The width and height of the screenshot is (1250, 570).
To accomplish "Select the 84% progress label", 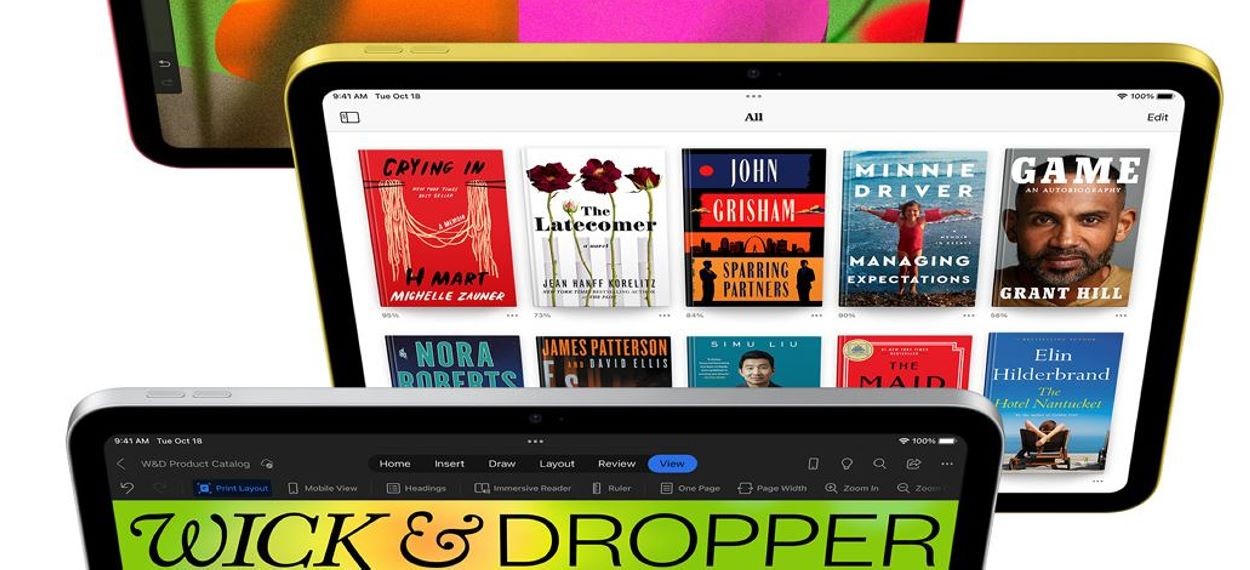I will point(694,315).
